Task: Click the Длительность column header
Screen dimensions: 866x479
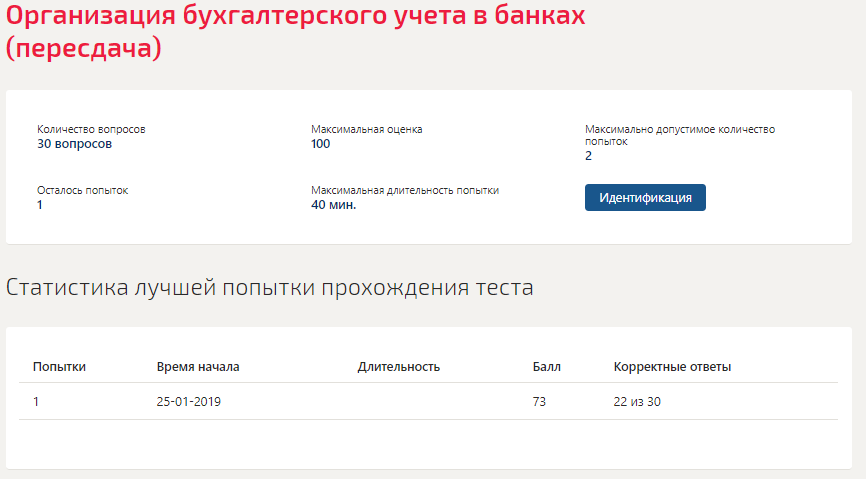Action: tap(399, 367)
